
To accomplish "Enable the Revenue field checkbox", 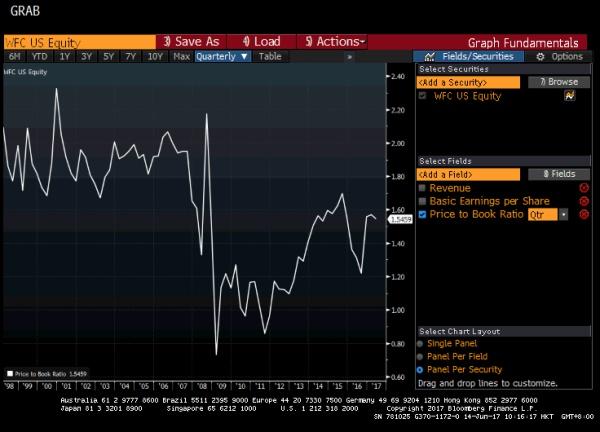I will tap(422, 188).
